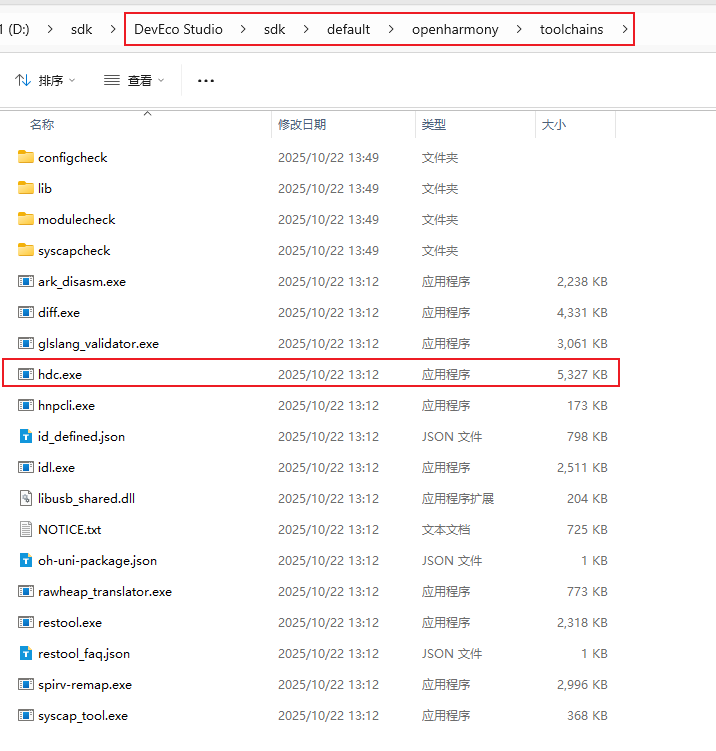Click the 应用程序扩展 type of libusb_shared.dll
This screenshot has width=716, height=751.
(457, 499)
